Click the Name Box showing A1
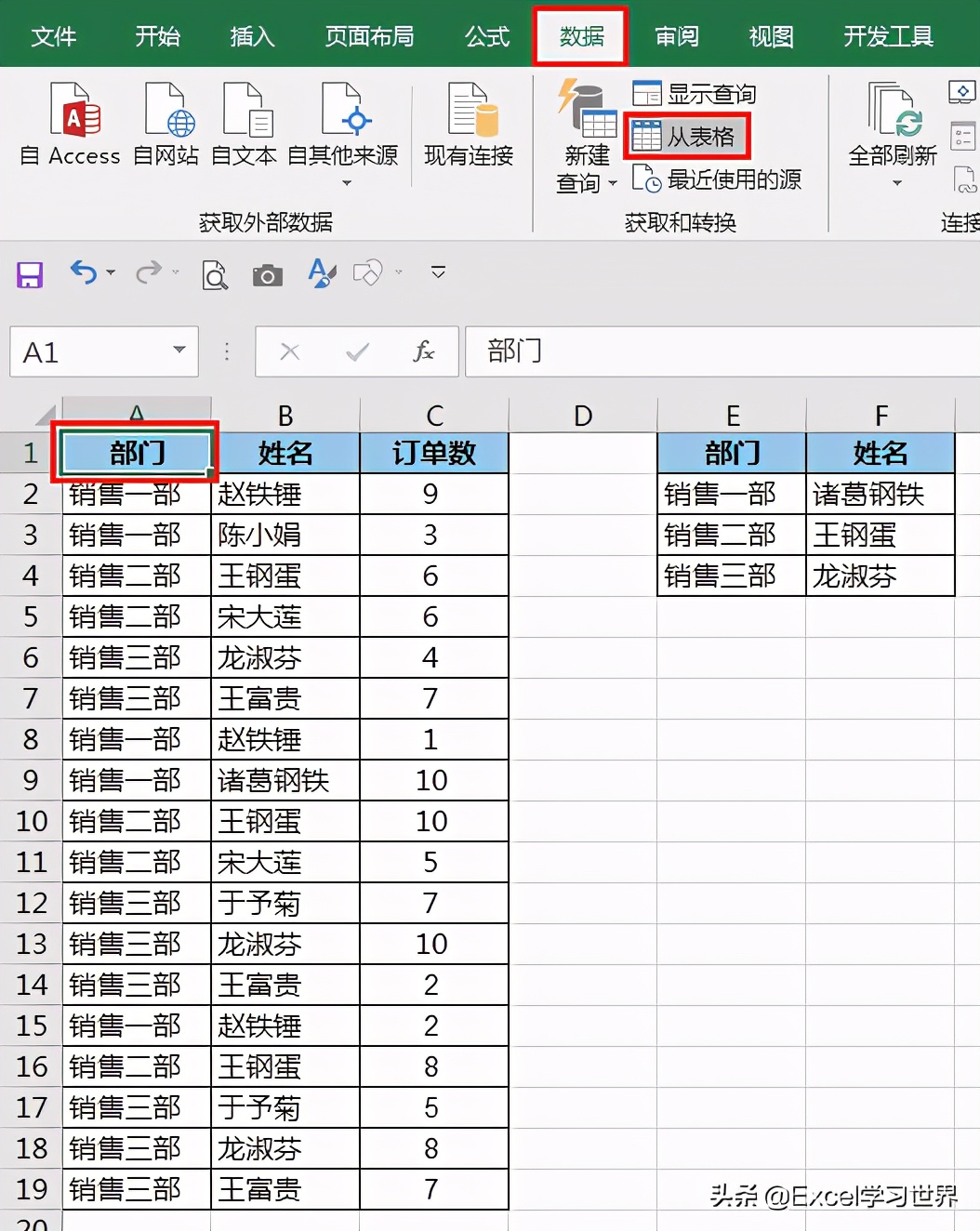 89,351
